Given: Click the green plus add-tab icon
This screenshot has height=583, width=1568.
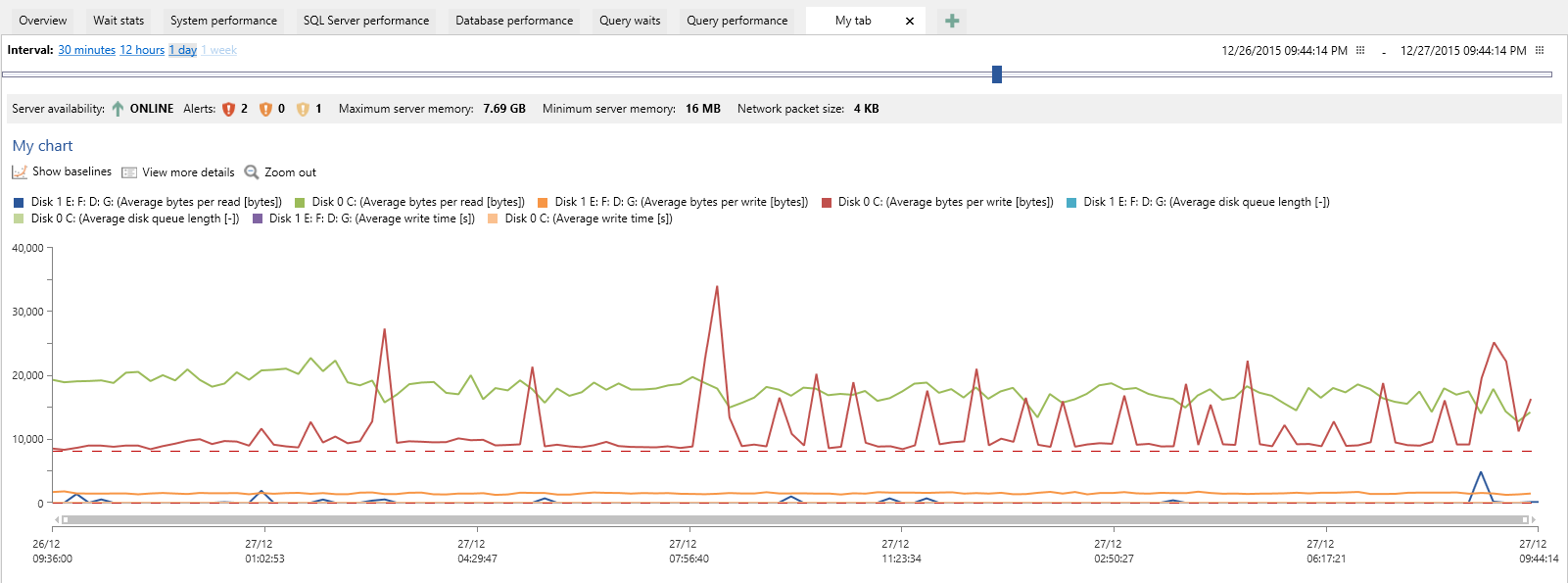Looking at the screenshot, I should pyautogui.click(x=952, y=21).
